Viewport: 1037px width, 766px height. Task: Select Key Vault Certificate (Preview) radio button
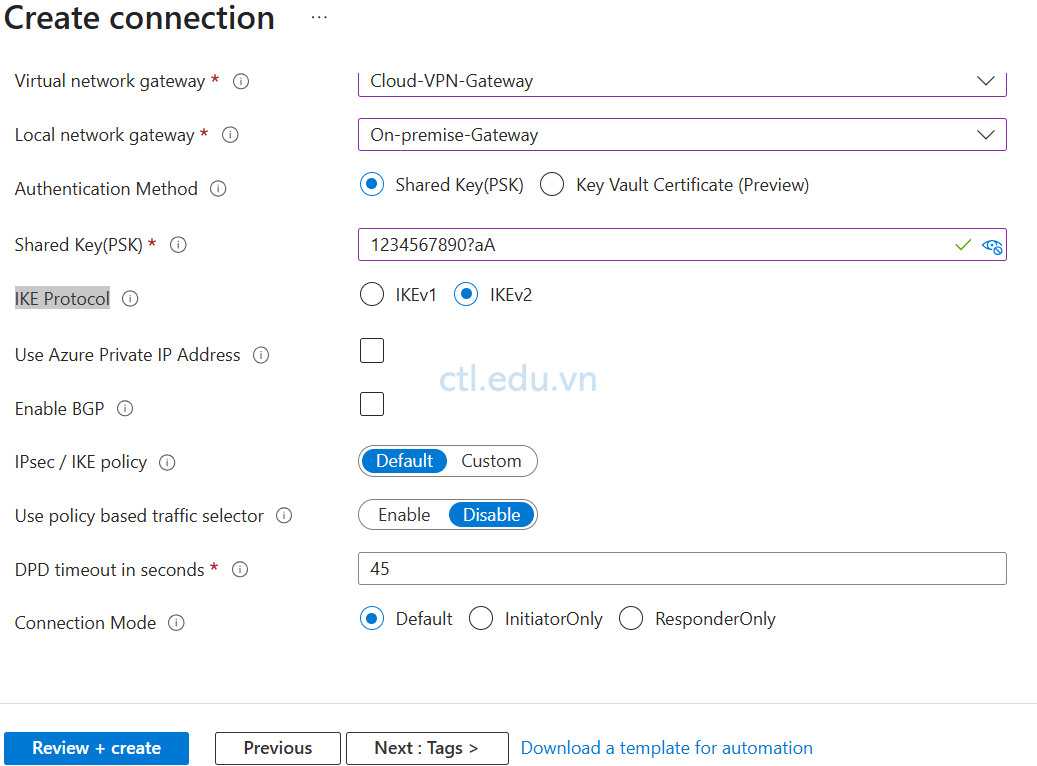[552, 185]
